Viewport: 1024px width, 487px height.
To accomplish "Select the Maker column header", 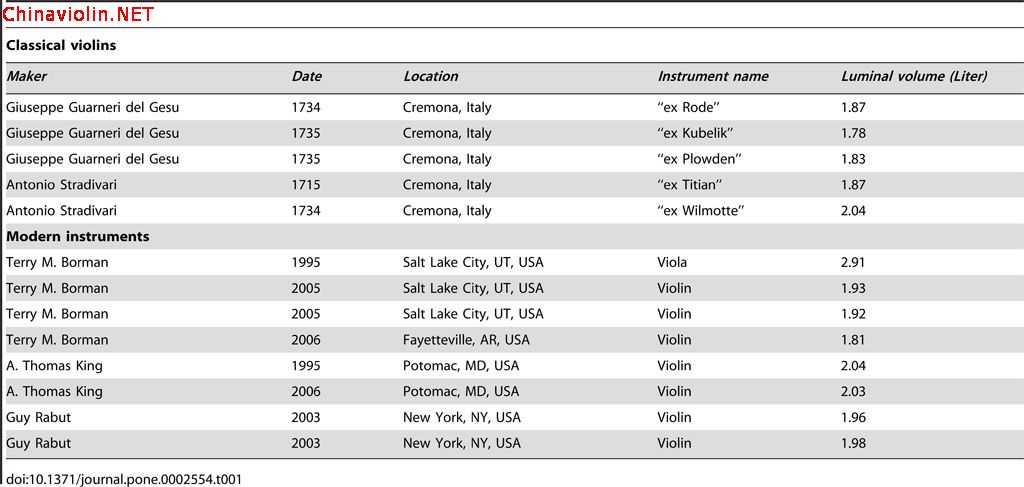I will point(27,76).
